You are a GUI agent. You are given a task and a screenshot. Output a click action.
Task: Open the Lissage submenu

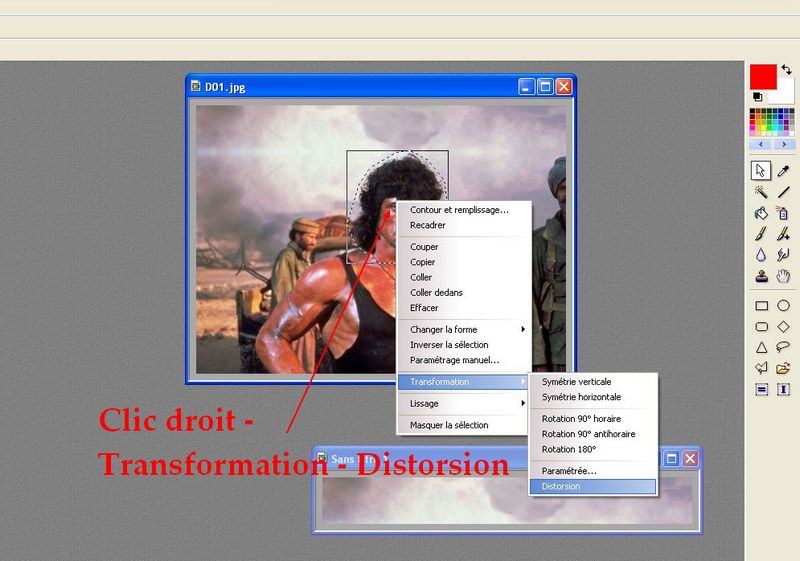point(465,403)
